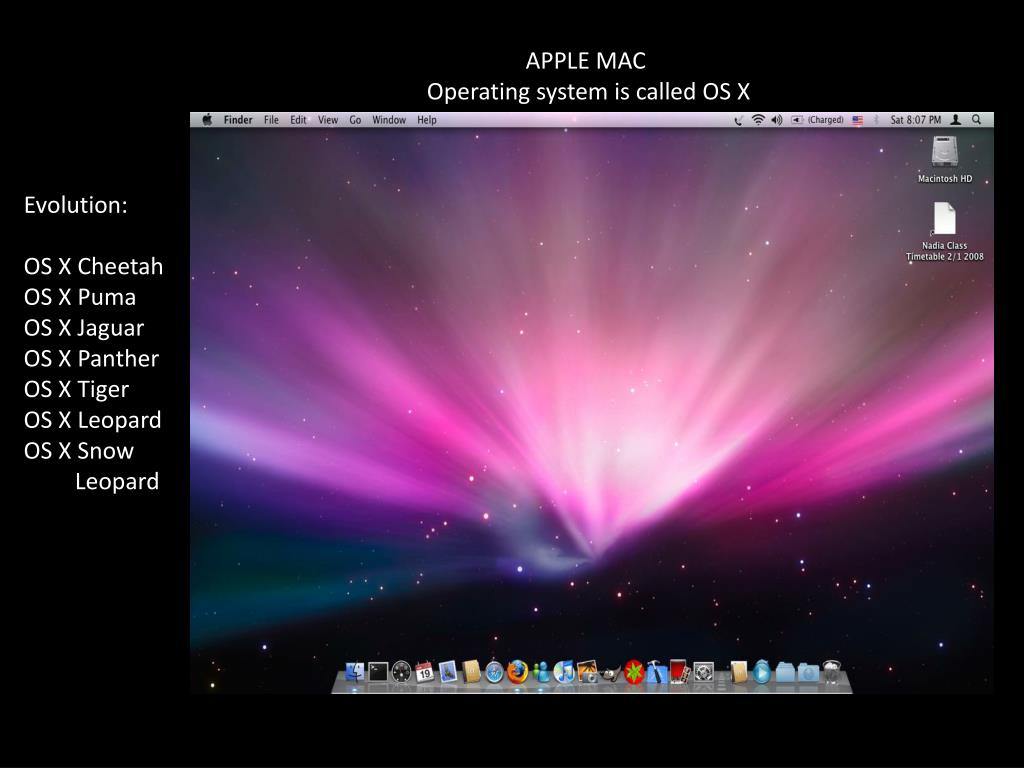Open the File menu
The height and width of the screenshot is (768, 1024).
[x=271, y=120]
